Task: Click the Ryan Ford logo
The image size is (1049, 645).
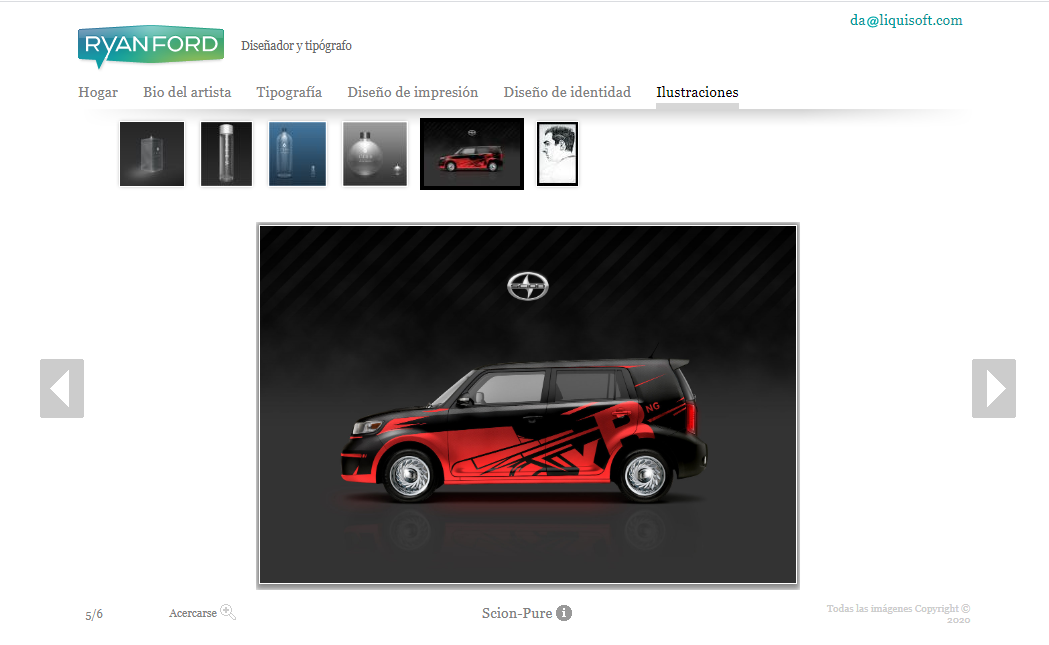Action: 150,46
